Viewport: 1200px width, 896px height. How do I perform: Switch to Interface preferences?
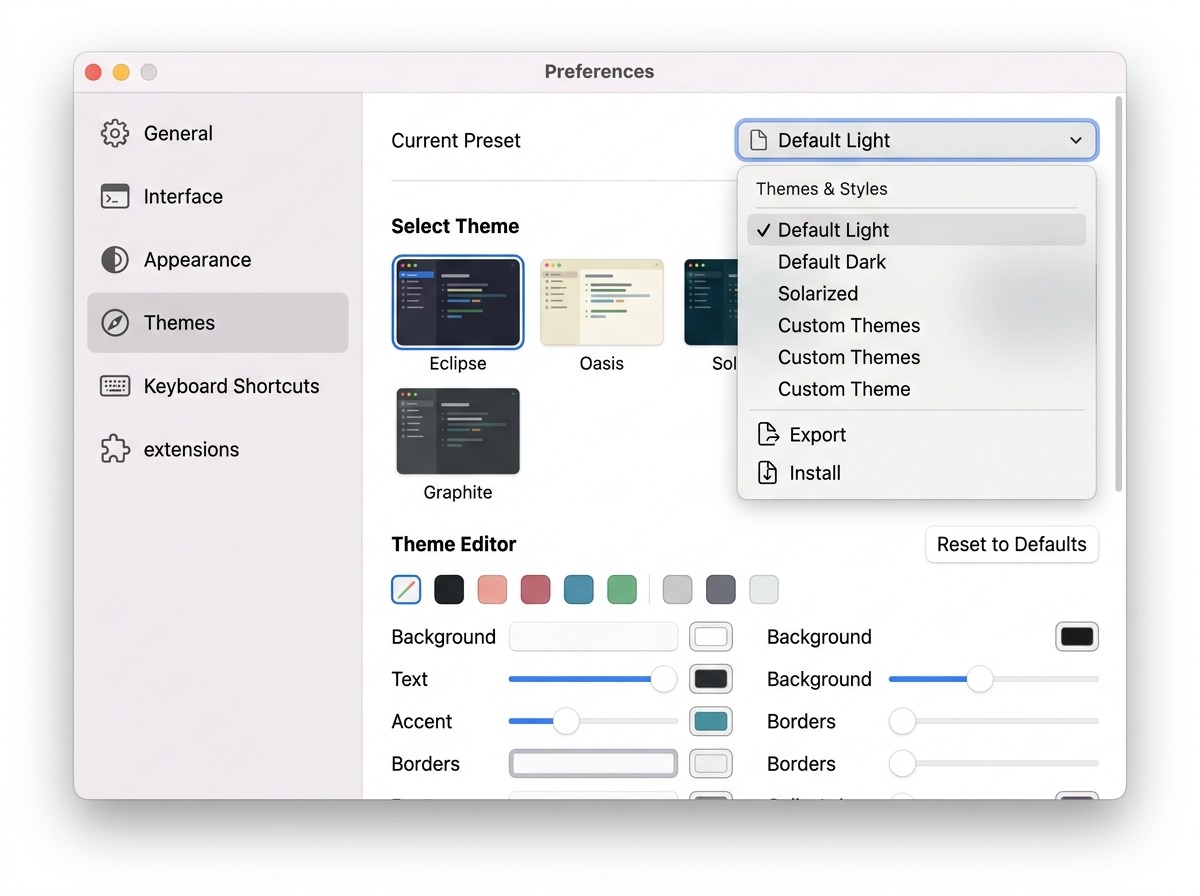pos(218,197)
